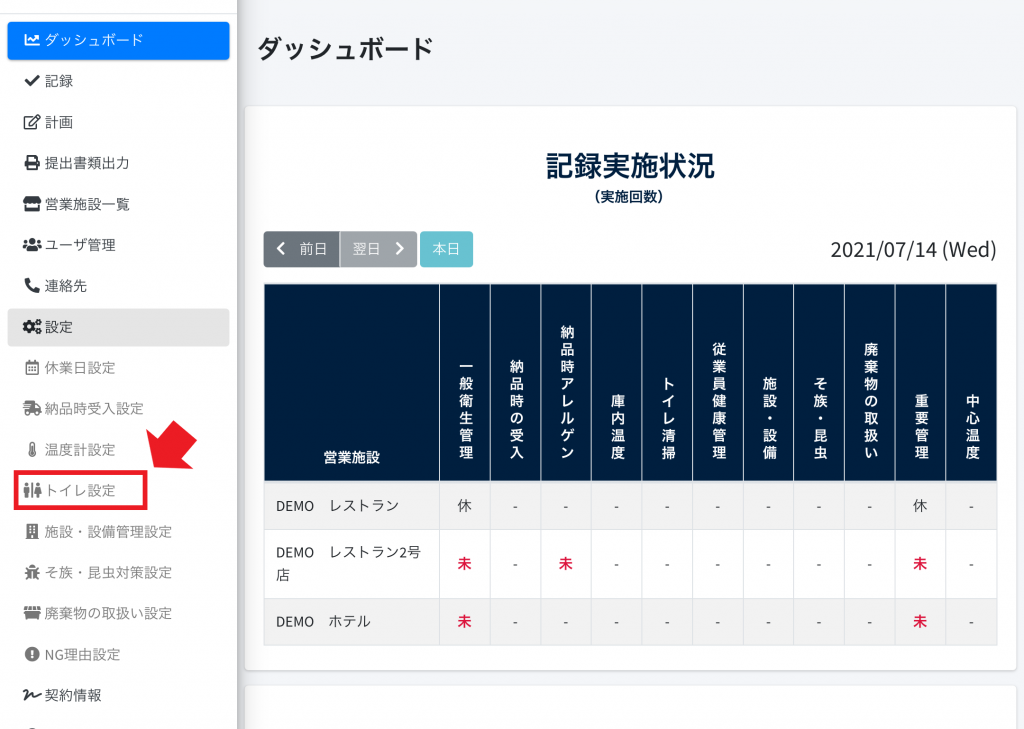1024x729 pixels.
Task: Click 未 under 納品時アレルゲン for レストラン2号店
Action: pos(566,563)
